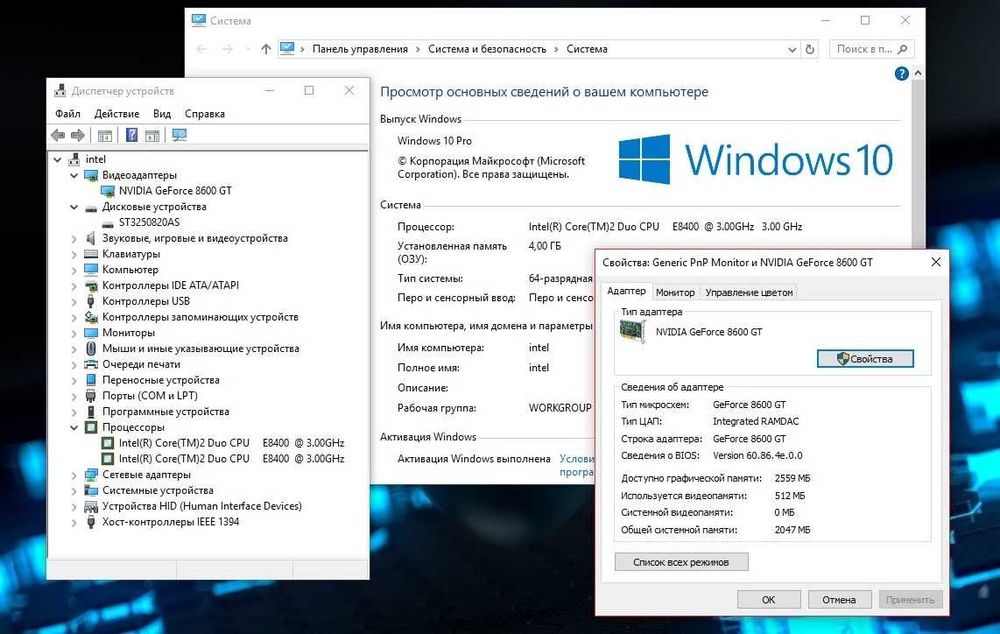This screenshot has height=634, width=1000.
Task: Click the search magnifier in System window
Action: pyautogui.click(x=902, y=49)
